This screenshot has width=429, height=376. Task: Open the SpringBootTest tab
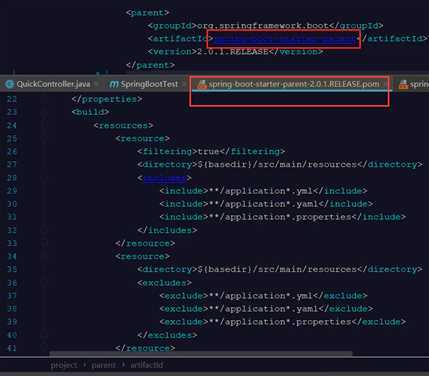(144, 84)
